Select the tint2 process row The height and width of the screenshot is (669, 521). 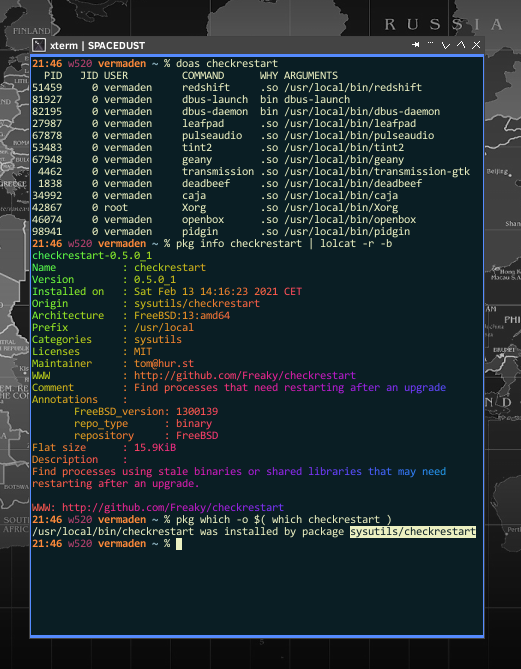click(x=218, y=148)
